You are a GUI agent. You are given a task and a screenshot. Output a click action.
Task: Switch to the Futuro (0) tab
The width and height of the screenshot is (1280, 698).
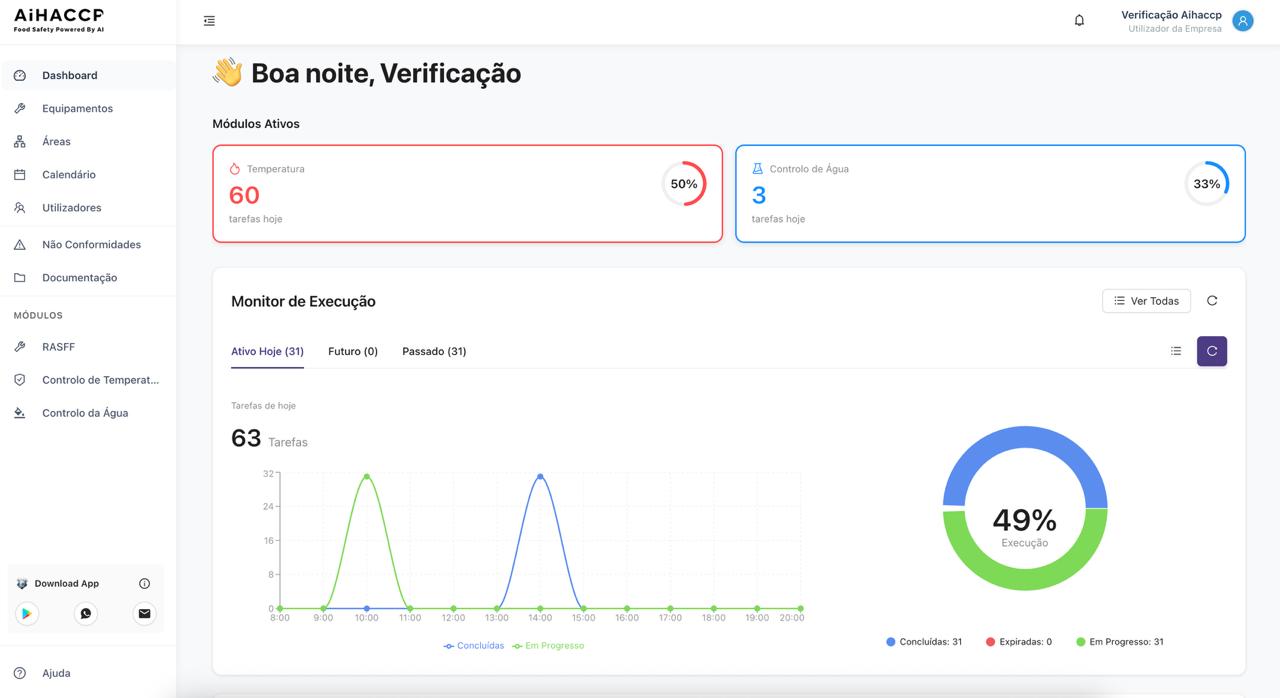click(x=353, y=352)
